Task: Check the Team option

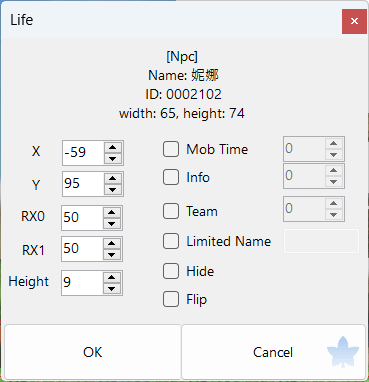Action: point(171,211)
